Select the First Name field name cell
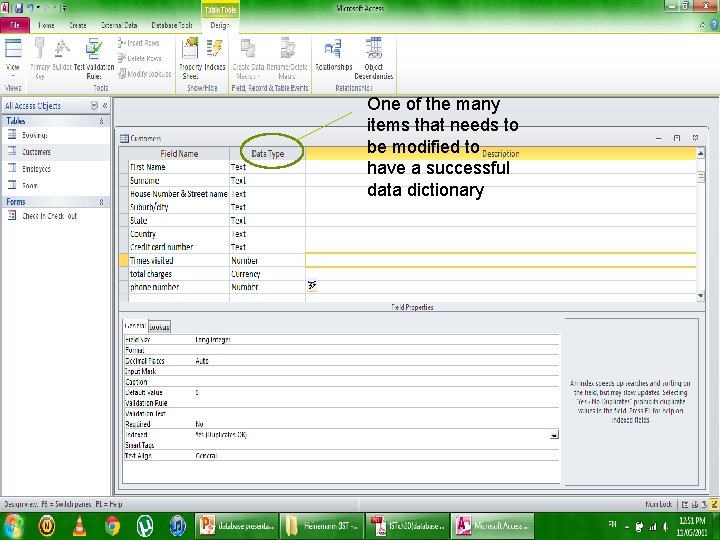720x540 pixels. pyautogui.click(x=179, y=167)
